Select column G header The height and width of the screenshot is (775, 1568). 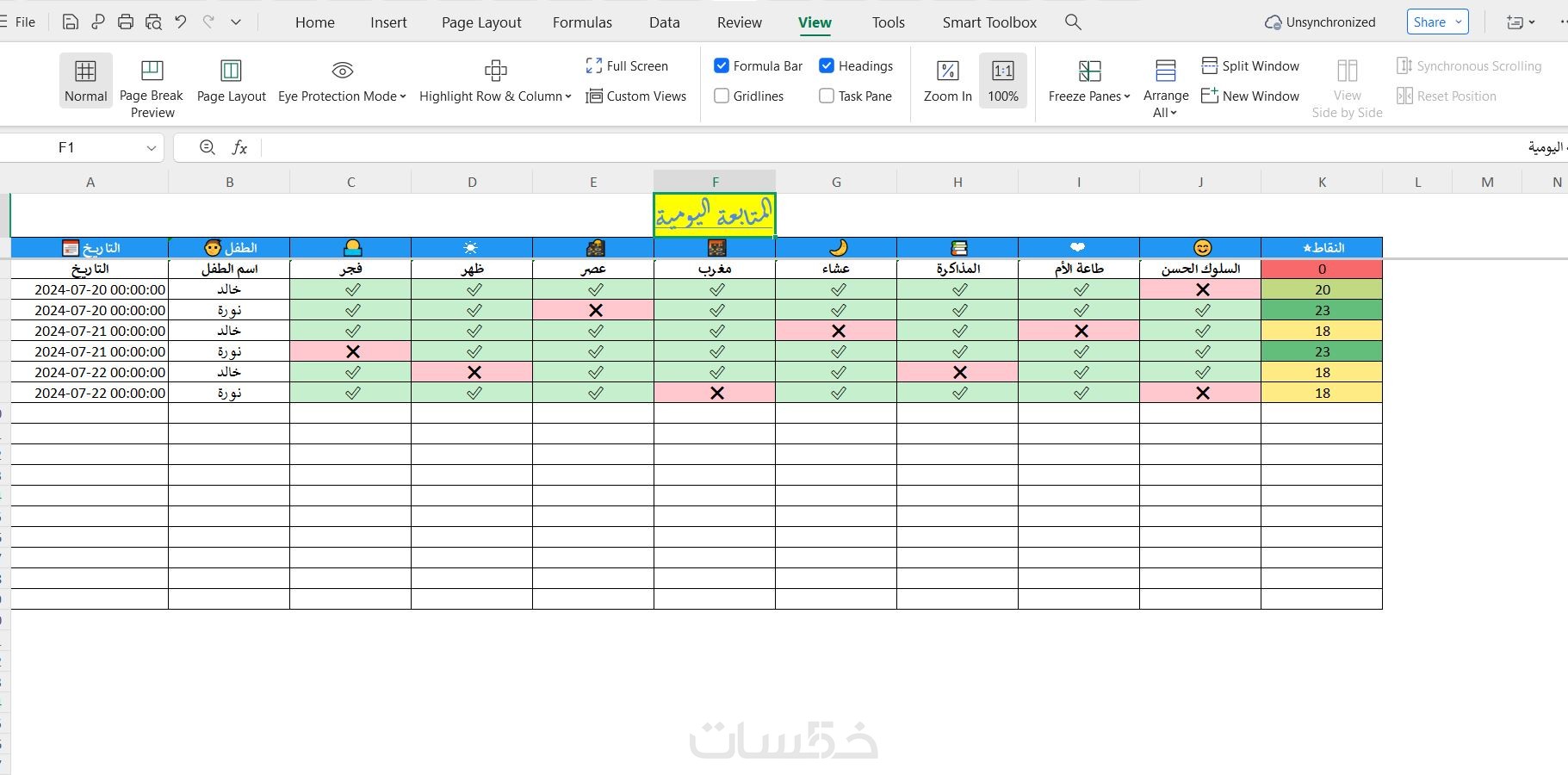pos(836,182)
